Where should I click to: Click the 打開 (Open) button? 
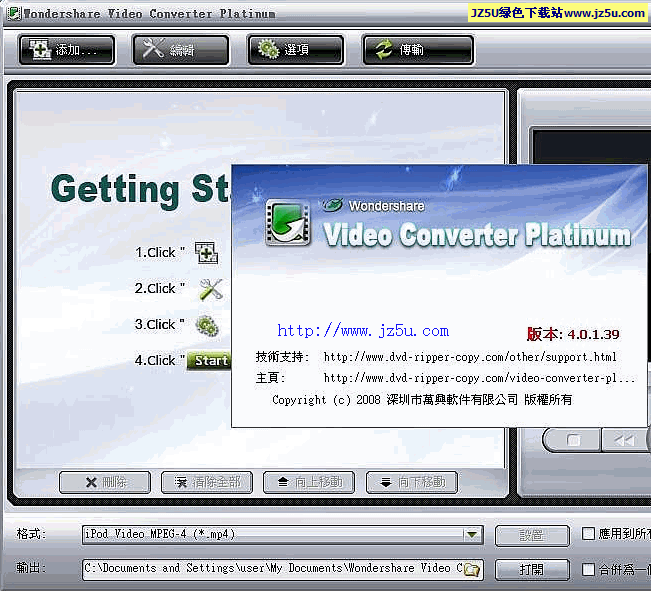pos(532,569)
